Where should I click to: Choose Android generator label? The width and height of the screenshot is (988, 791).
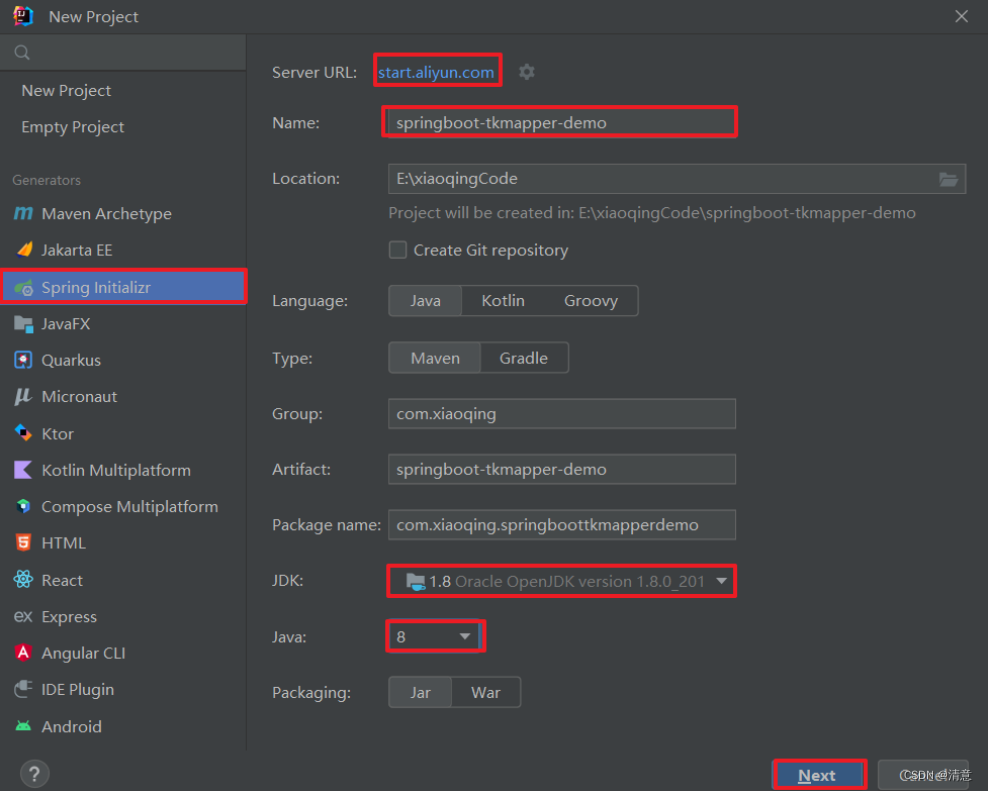71,727
